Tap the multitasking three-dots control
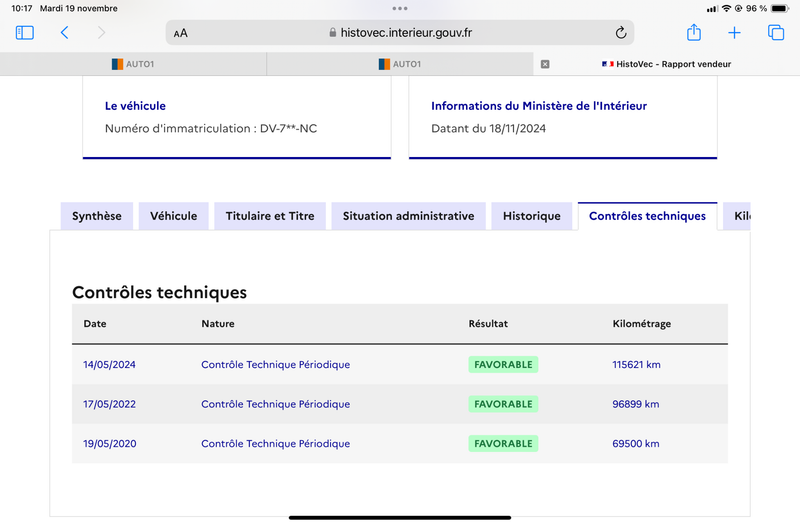 (x=400, y=8)
